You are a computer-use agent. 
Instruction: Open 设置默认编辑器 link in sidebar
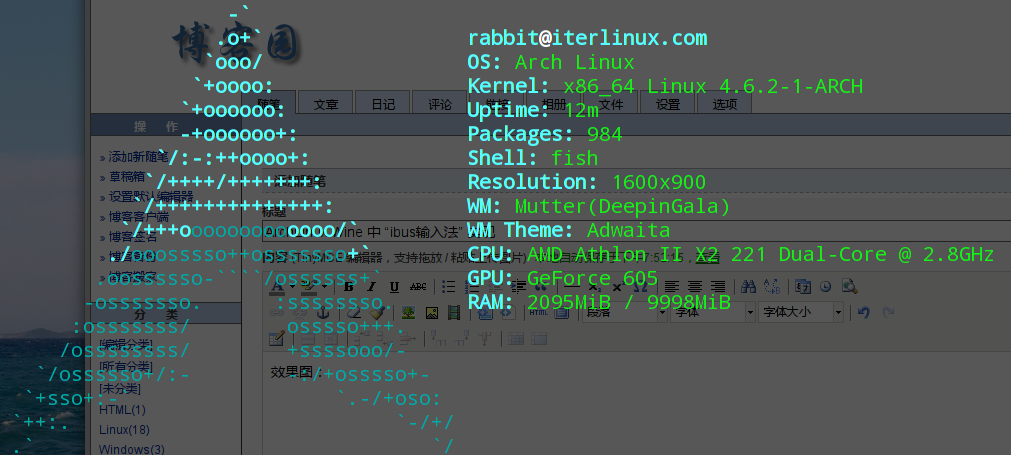point(151,197)
